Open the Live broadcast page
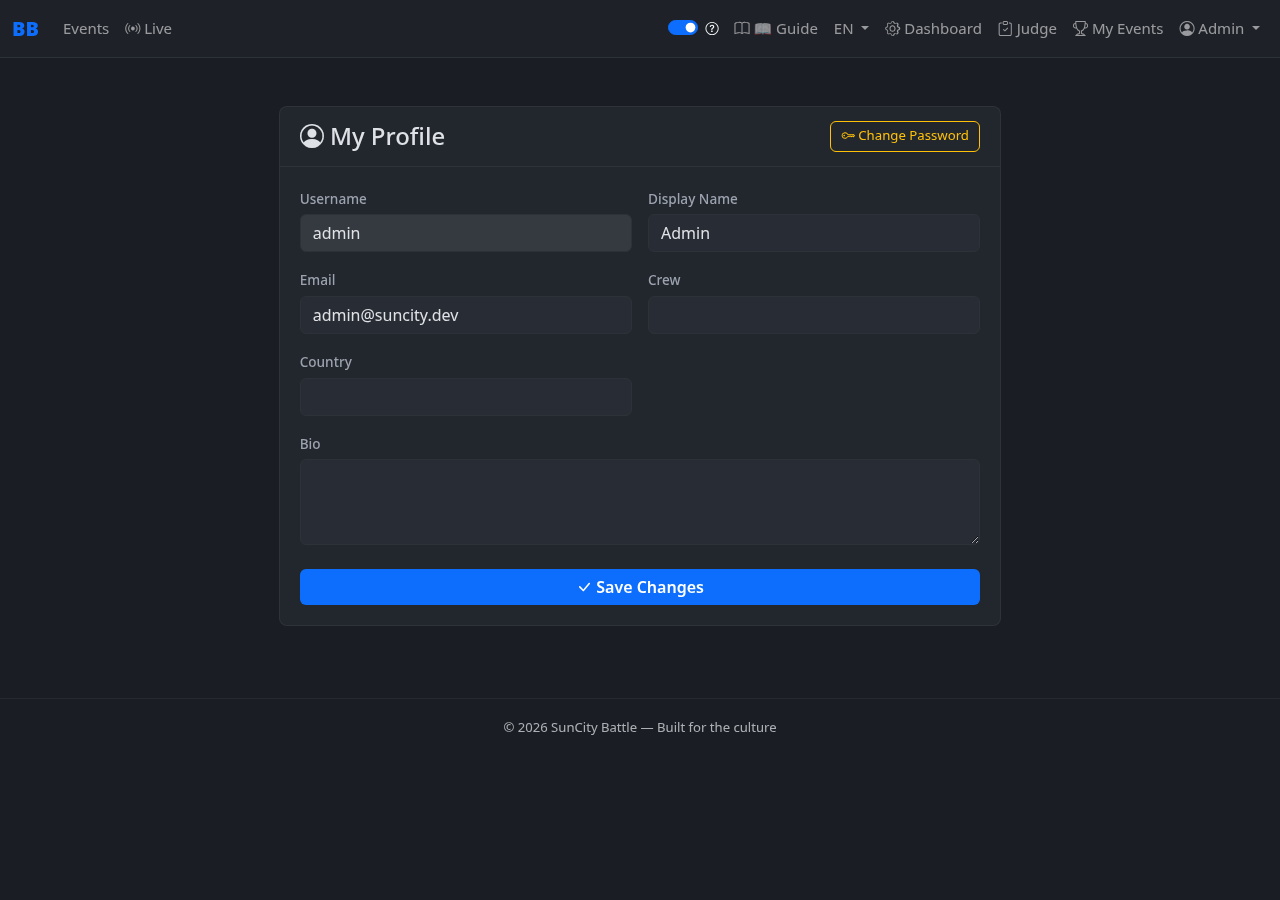This screenshot has width=1280, height=900. tap(148, 29)
